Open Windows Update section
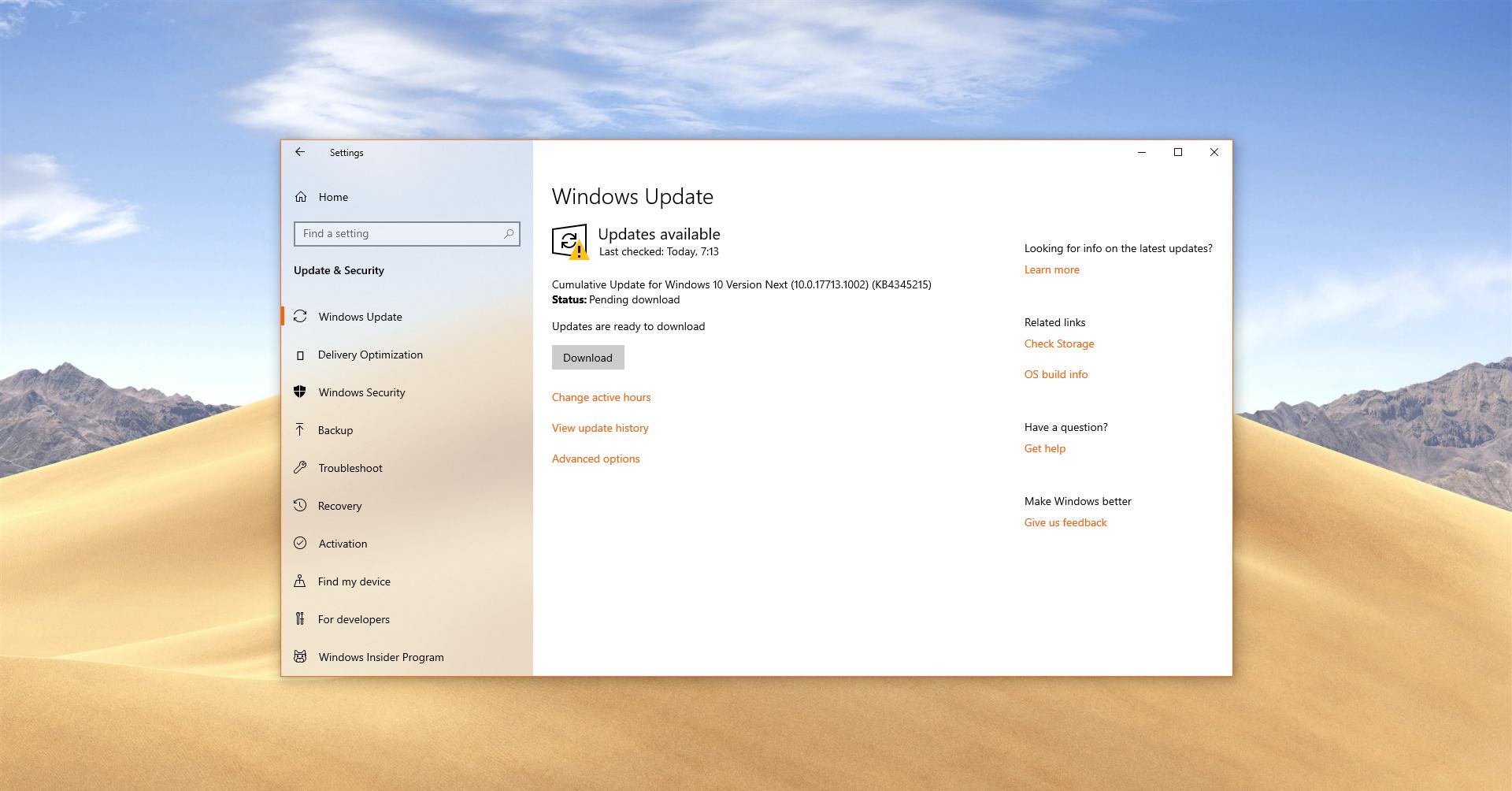Image resolution: width=1512 pixels, height=791 pixels. pyautogui.click(x=407, y=317)
